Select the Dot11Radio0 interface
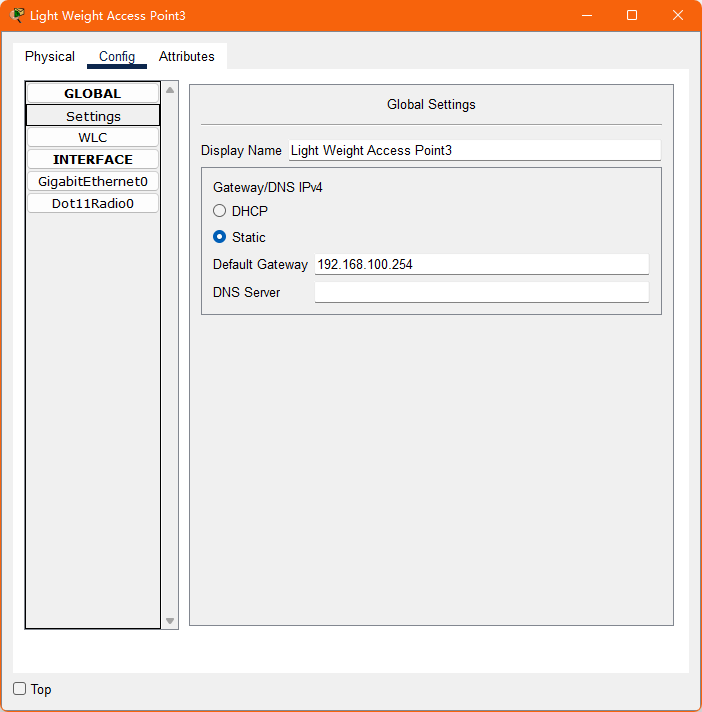Screen dimensions: 702x712 coord(93,203)
